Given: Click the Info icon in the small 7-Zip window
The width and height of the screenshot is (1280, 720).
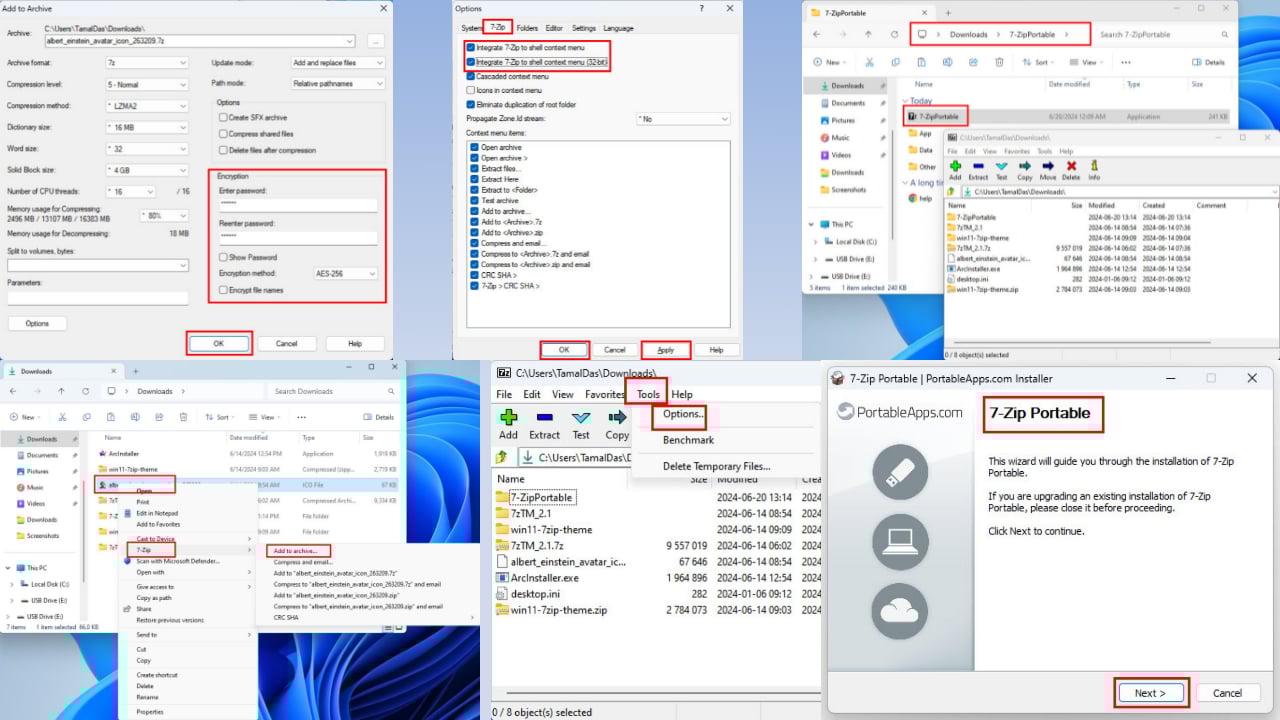Looking at the screenshot, I should pyautogui.click(x=1094, y=166).
